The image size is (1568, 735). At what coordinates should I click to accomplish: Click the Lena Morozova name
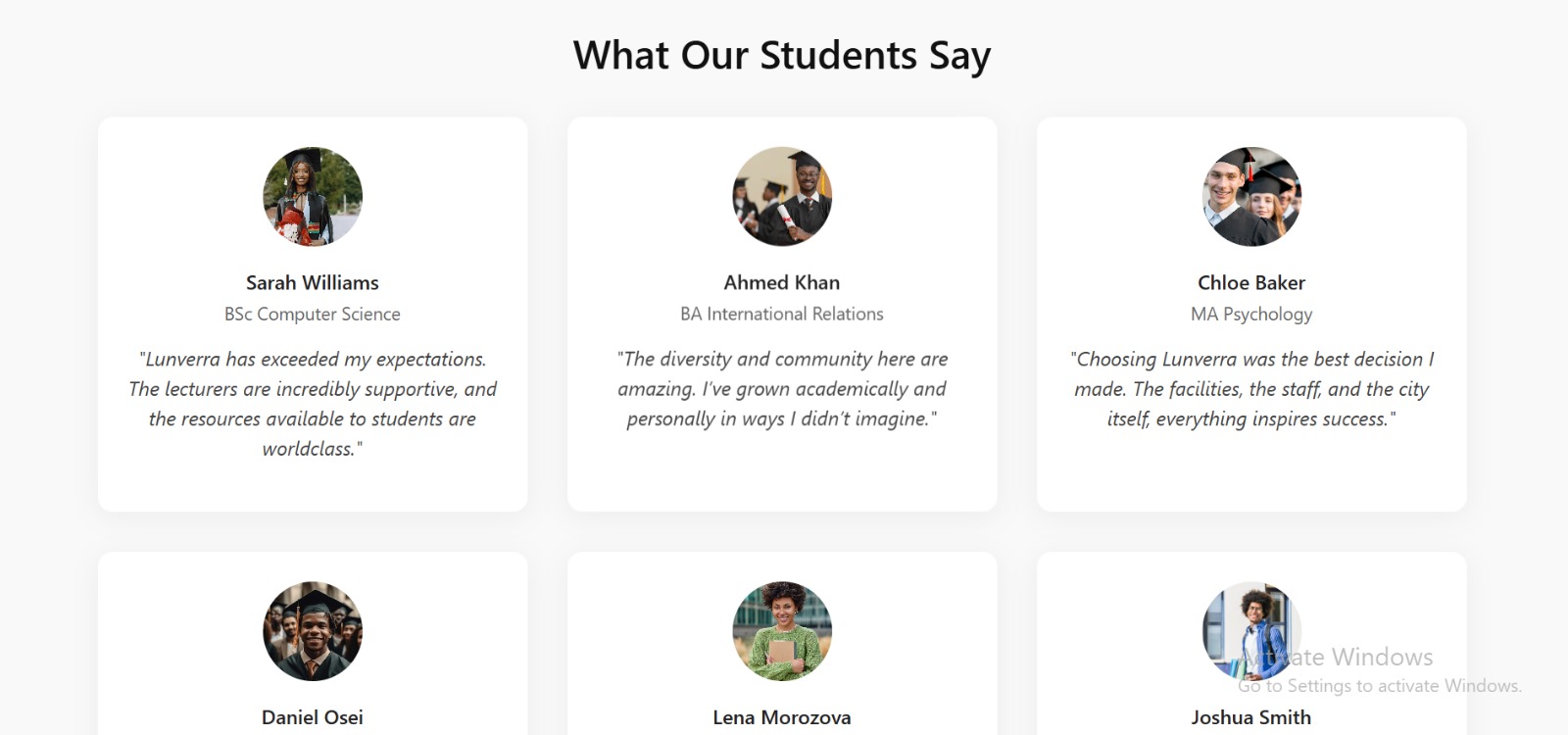[782, 717]
